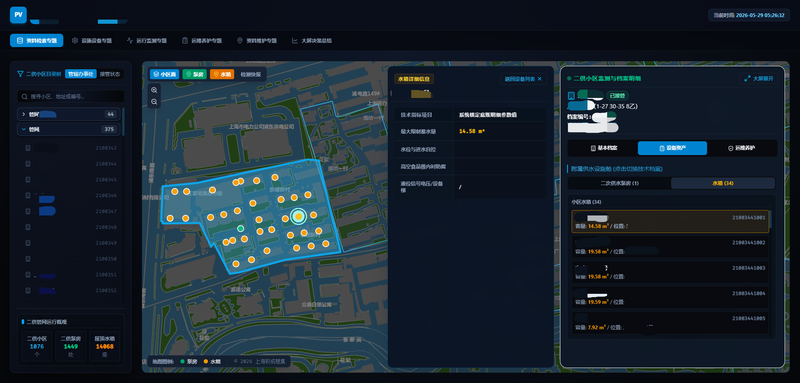Click the highlighted selected water tank marker
Screen dimensions: 800x383
coord(298,217)
